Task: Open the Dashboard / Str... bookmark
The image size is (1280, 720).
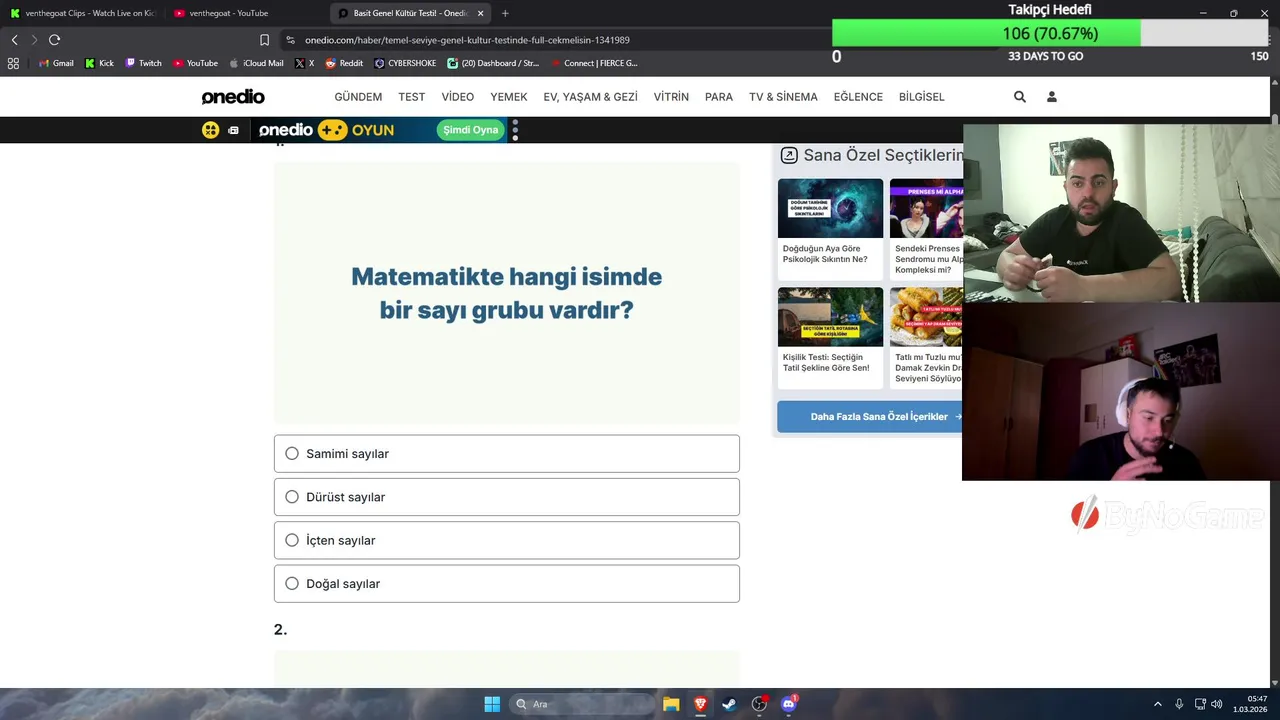Action: pyautogui.click(x=493, y=63)
